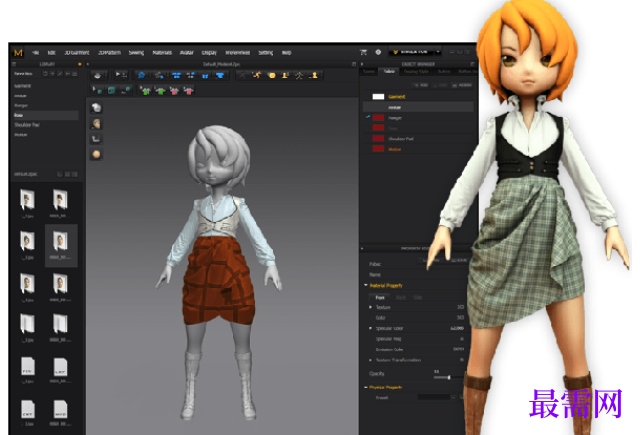Click the blue two-piece shirt arrangement icon
The height and width of the screenshot is (435, 641).
pos(176,75)
